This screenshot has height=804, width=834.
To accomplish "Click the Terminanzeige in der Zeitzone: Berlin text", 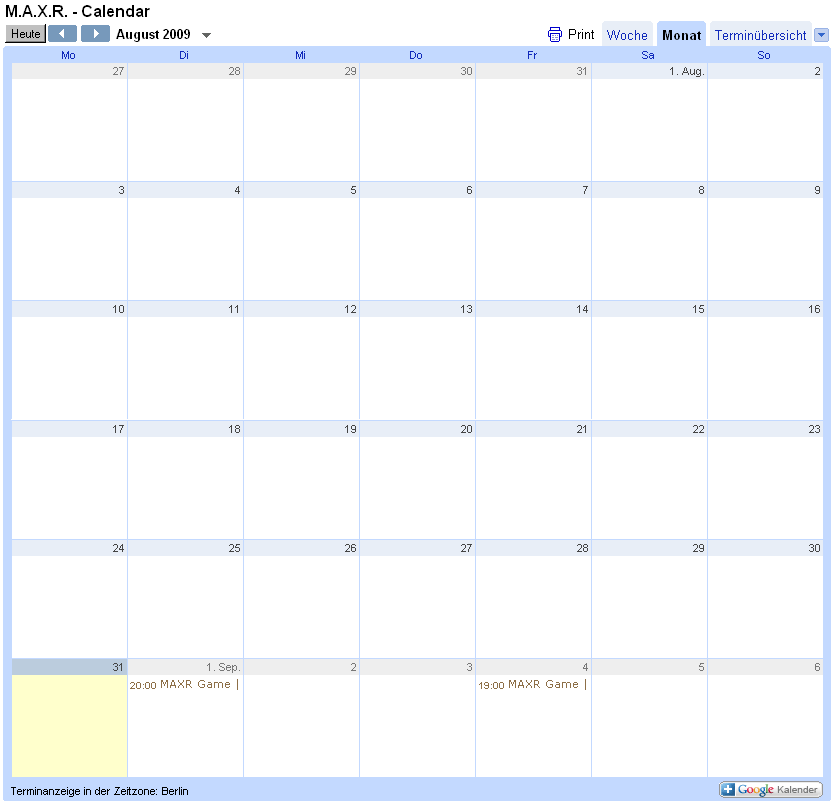I will tap(99, 791).
